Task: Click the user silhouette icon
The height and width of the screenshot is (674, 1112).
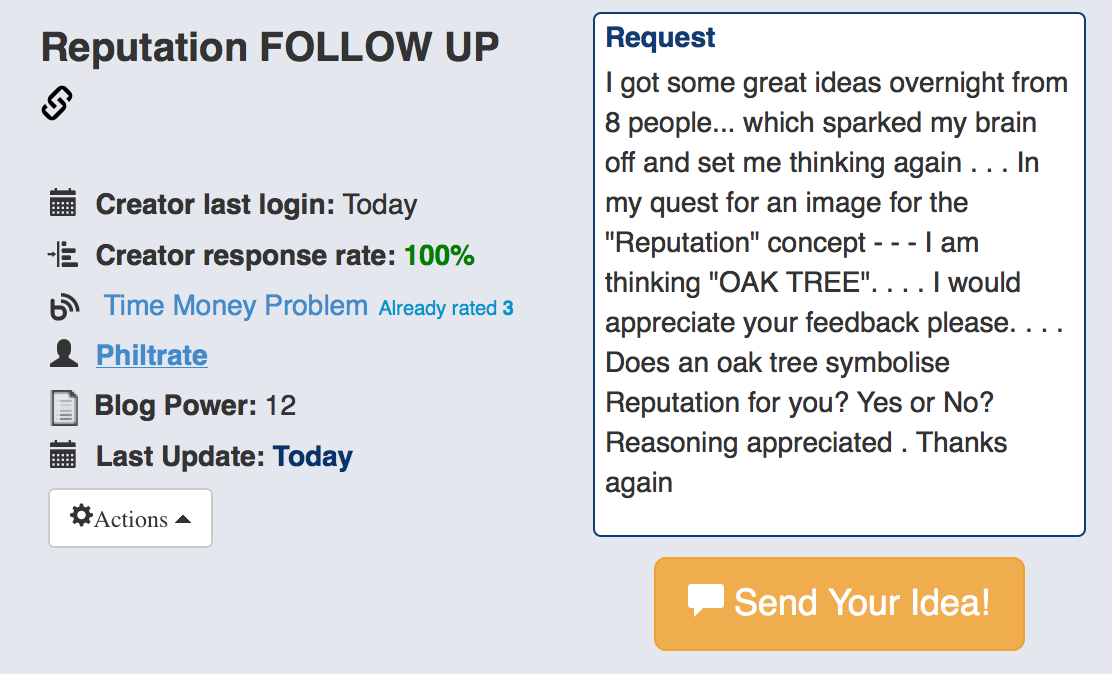Action: tap(63, 355)
